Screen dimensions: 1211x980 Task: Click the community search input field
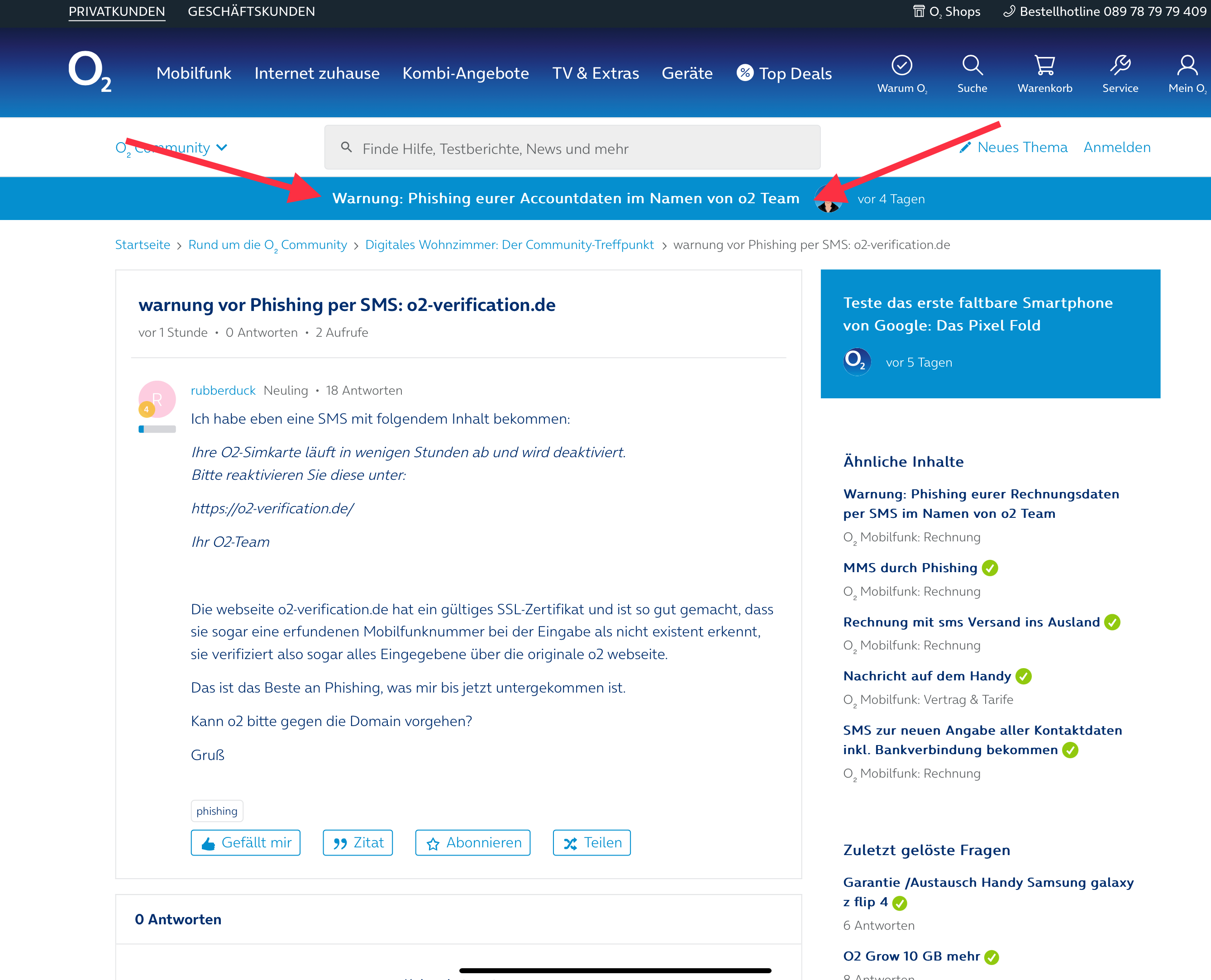(x=572, y=147)
